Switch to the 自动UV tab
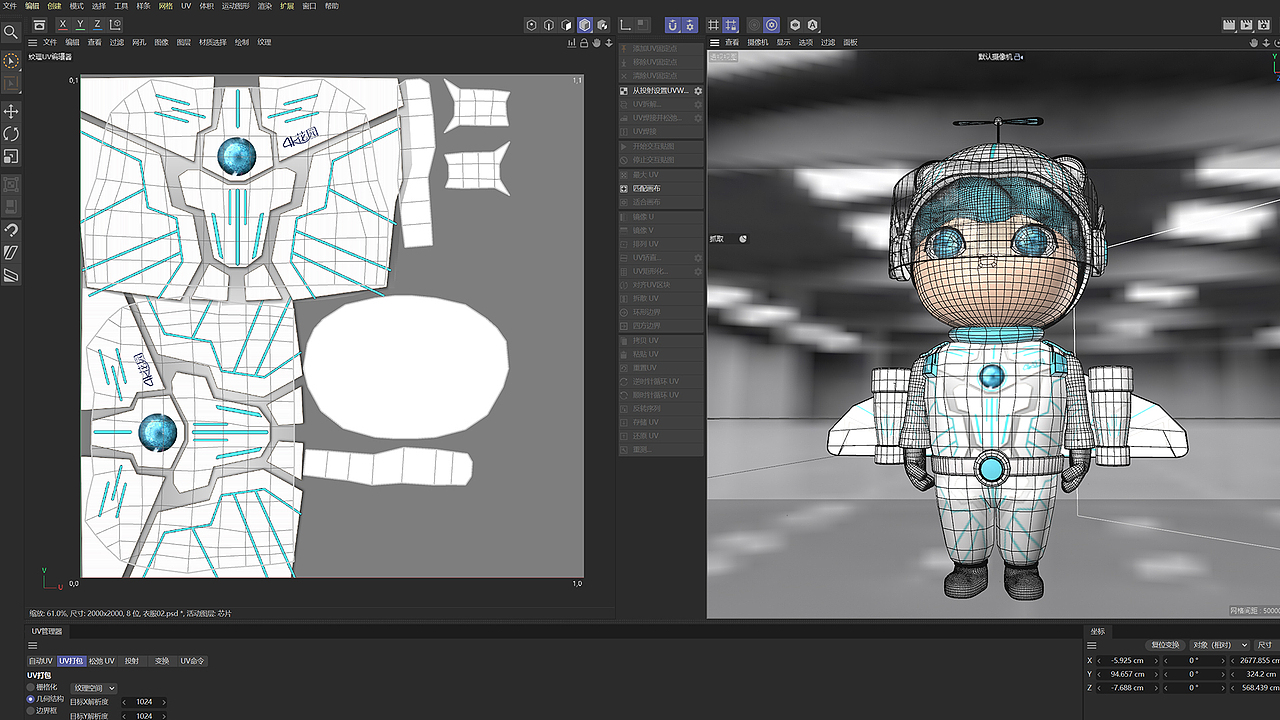Screen dimensions: 1280x720 coord(40,661)
